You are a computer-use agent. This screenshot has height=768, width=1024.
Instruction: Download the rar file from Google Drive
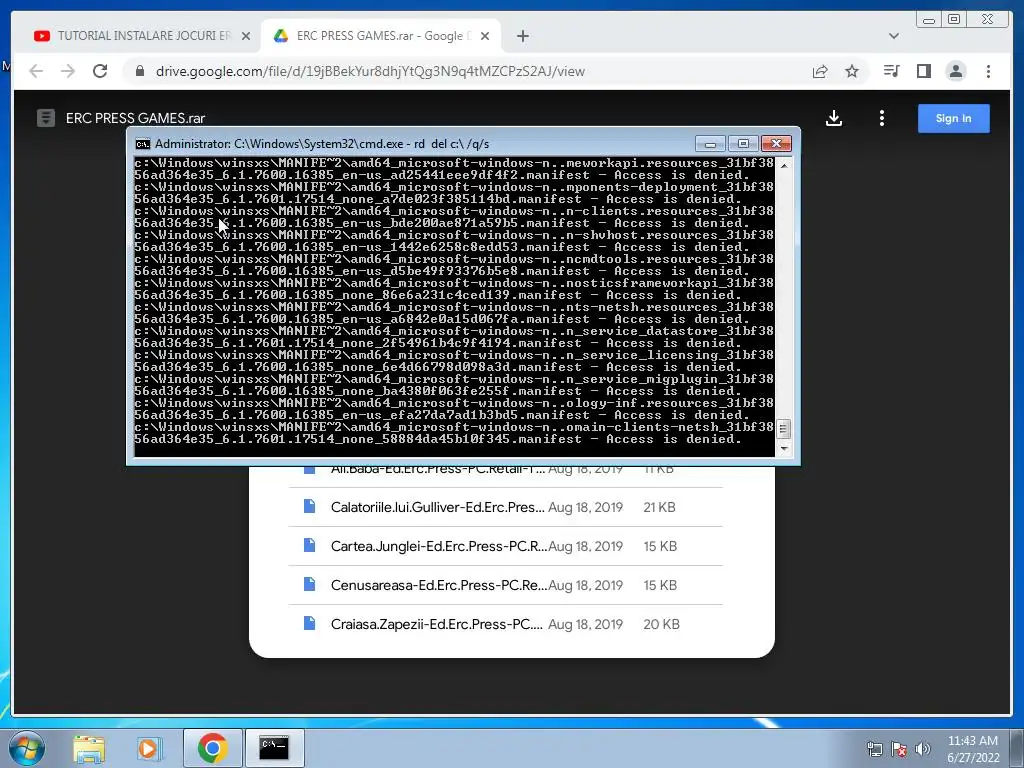click(833, 118)
